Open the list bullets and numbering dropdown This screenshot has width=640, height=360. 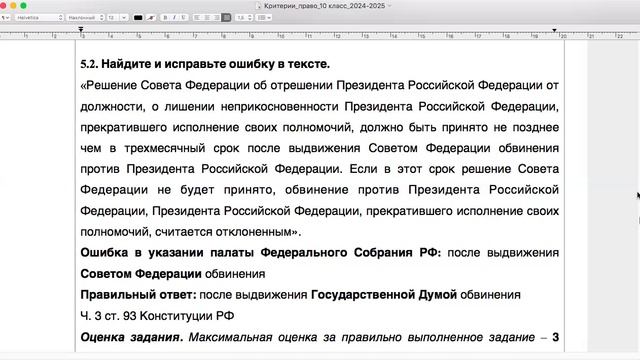pos(264,18)
